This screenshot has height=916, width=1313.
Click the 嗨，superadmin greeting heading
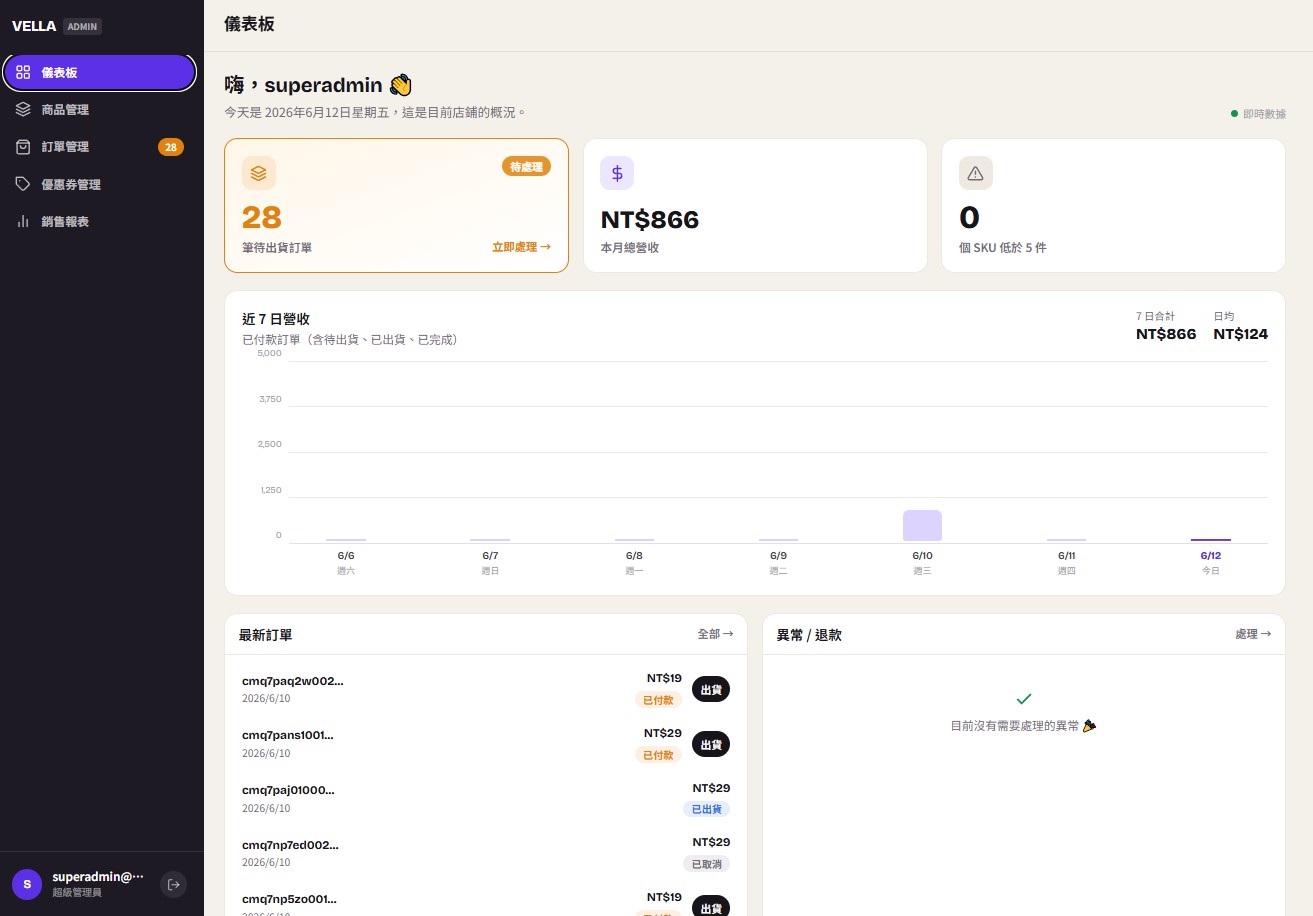(x=318, y=85)
